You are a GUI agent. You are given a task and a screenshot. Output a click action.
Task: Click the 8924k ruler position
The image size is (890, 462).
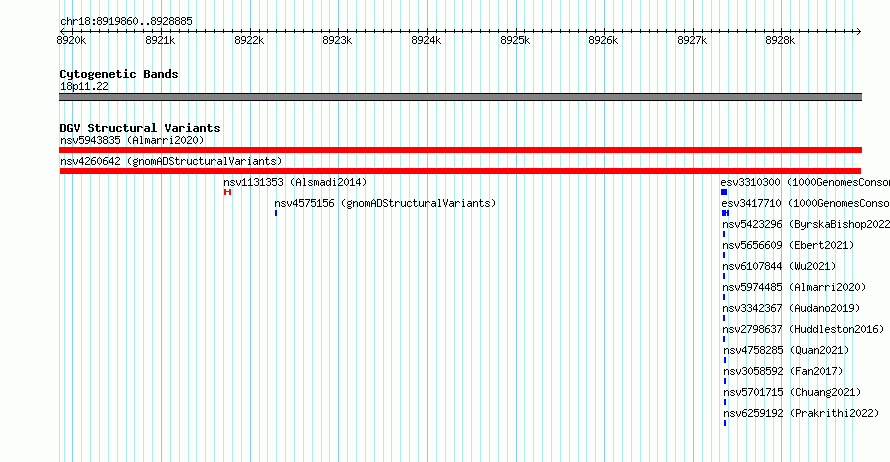[426, 40]
